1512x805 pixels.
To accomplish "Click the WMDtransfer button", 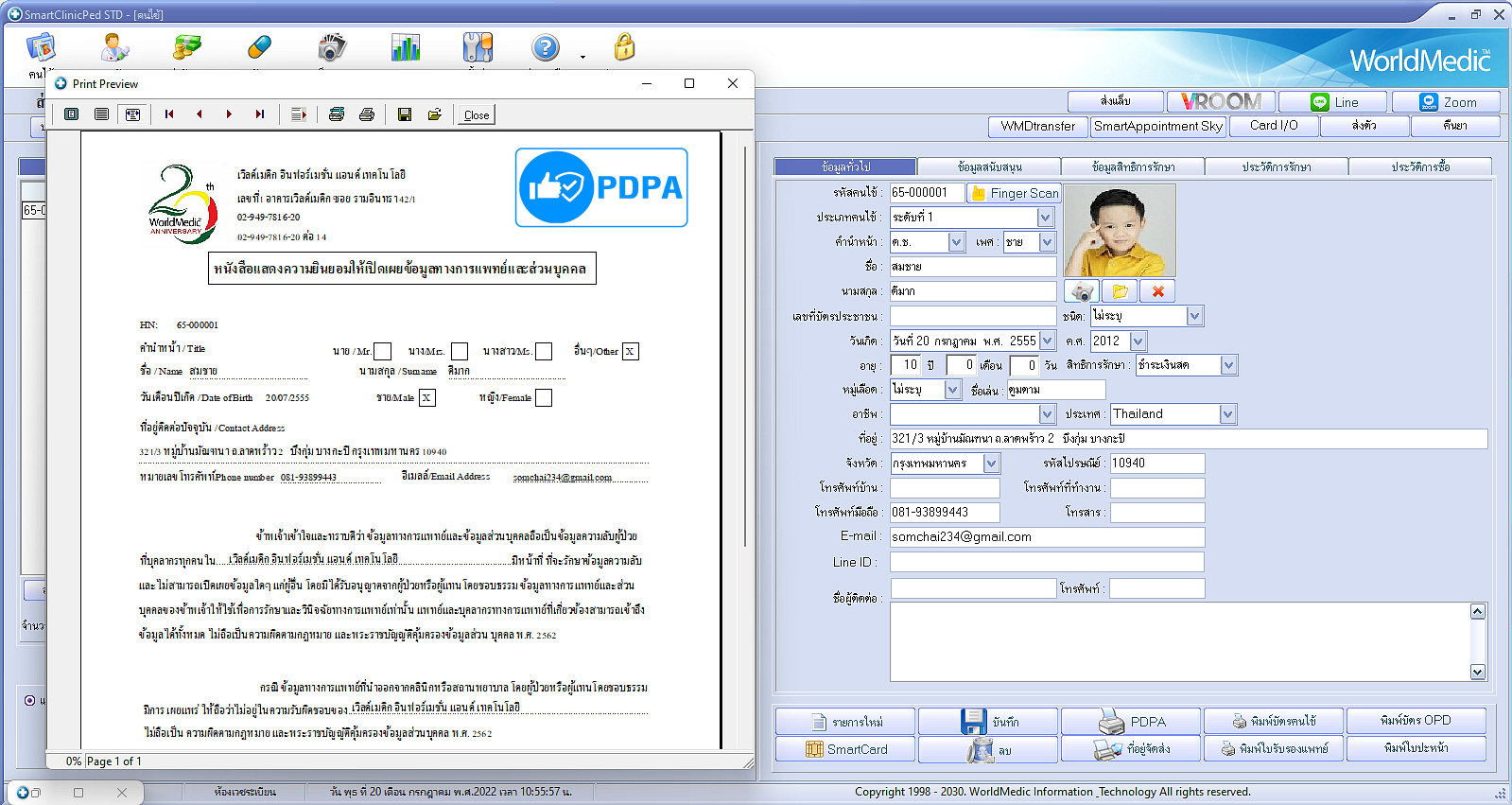I will [x=1038, y=126].
